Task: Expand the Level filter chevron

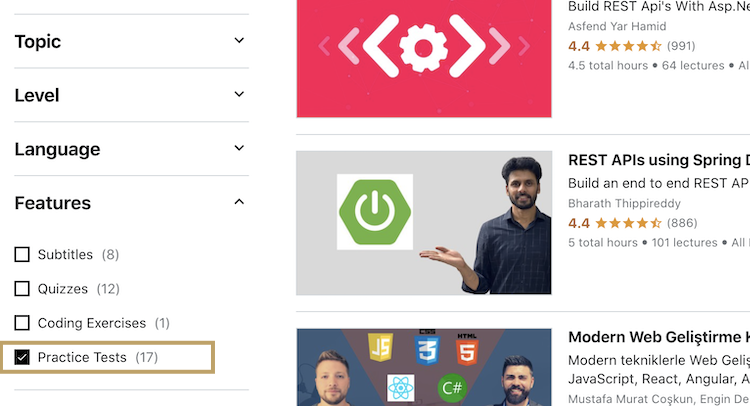Action: (x=239, y=94)
